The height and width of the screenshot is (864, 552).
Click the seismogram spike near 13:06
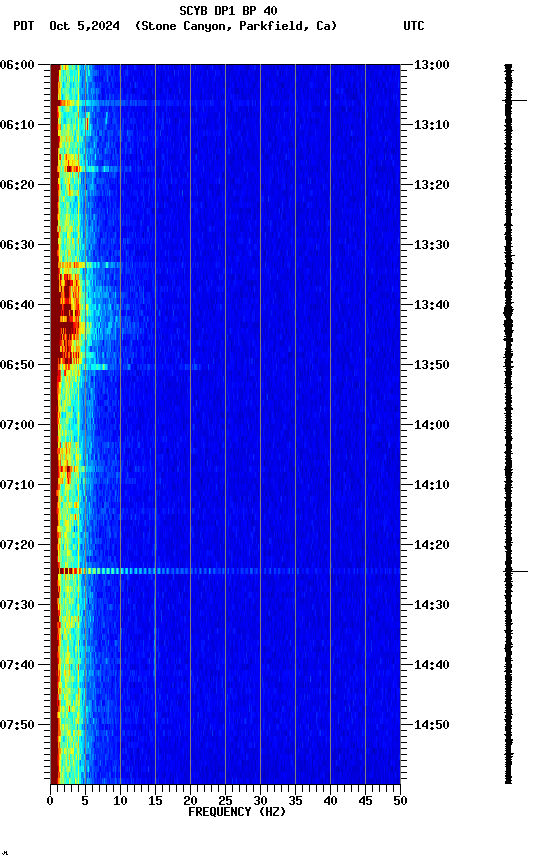tap(516, 101)
